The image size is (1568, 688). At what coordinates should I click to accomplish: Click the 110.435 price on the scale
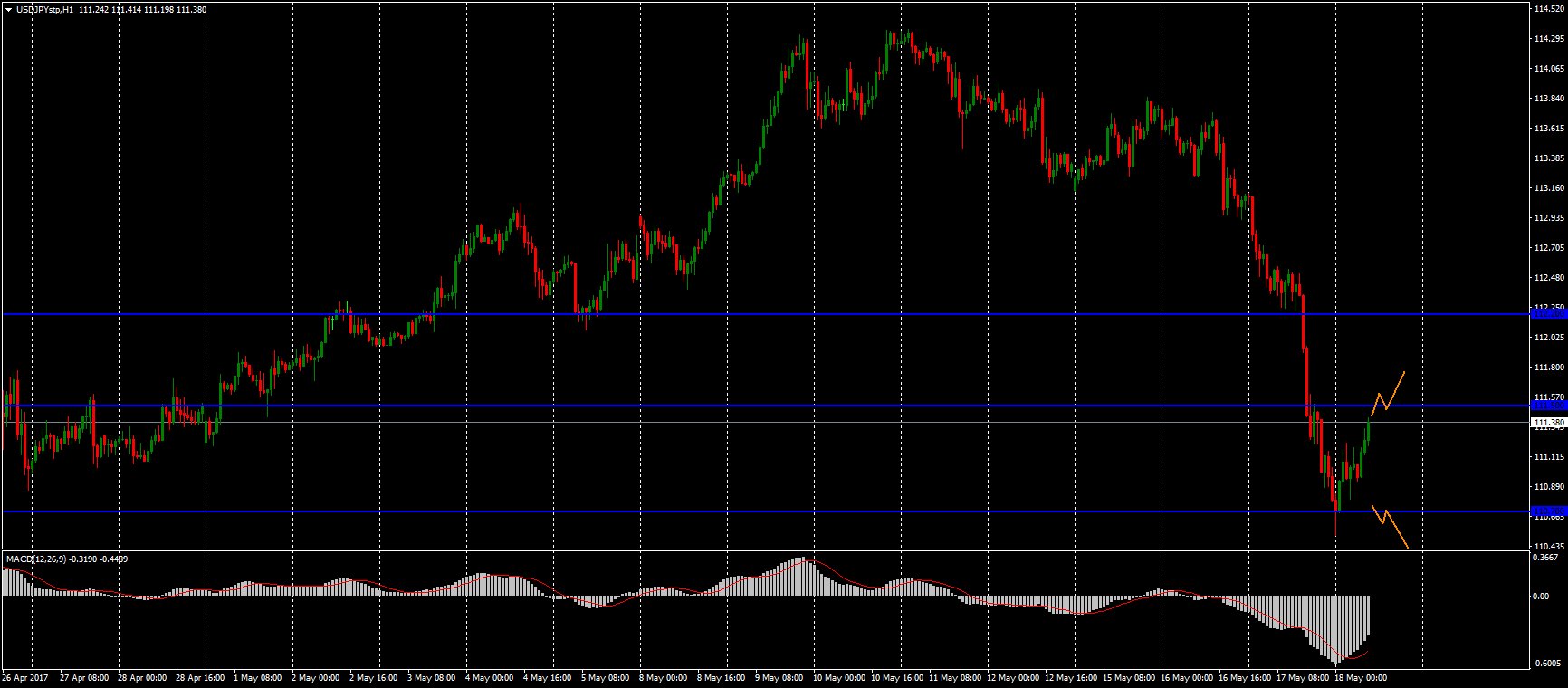[x=1548, y=546]
